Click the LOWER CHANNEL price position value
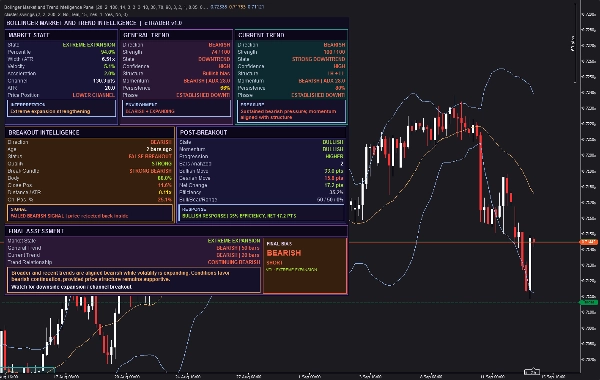The height and width of the screenshot is (380, 600). (94, 95)
